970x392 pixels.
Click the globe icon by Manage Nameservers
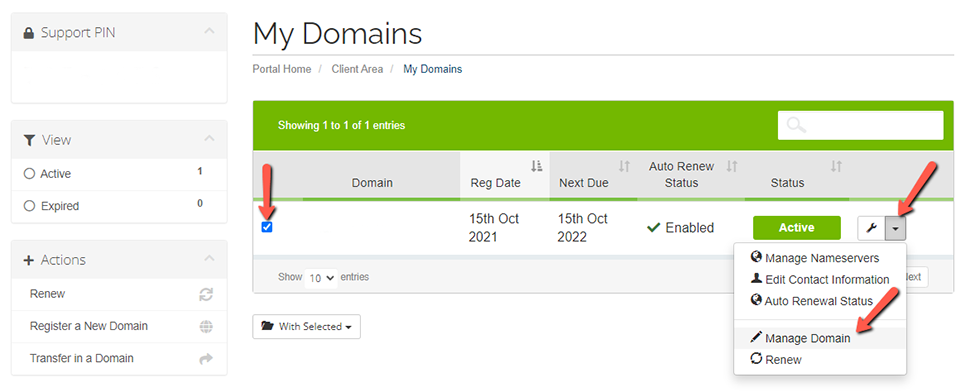click(x=755, y=257)
